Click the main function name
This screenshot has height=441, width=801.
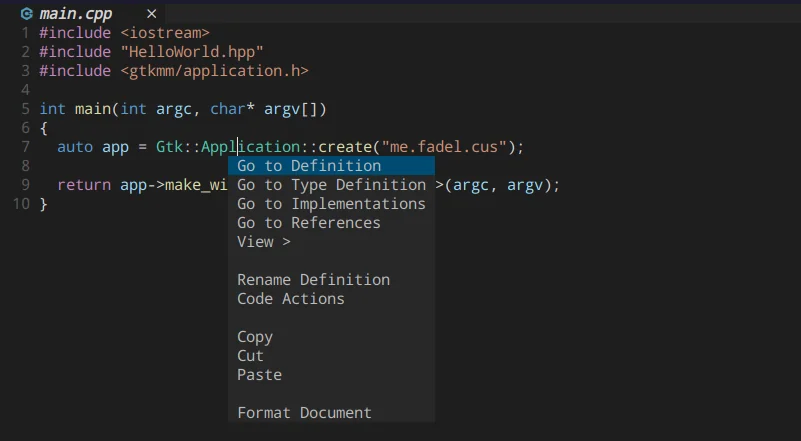(x=93, y=109)
